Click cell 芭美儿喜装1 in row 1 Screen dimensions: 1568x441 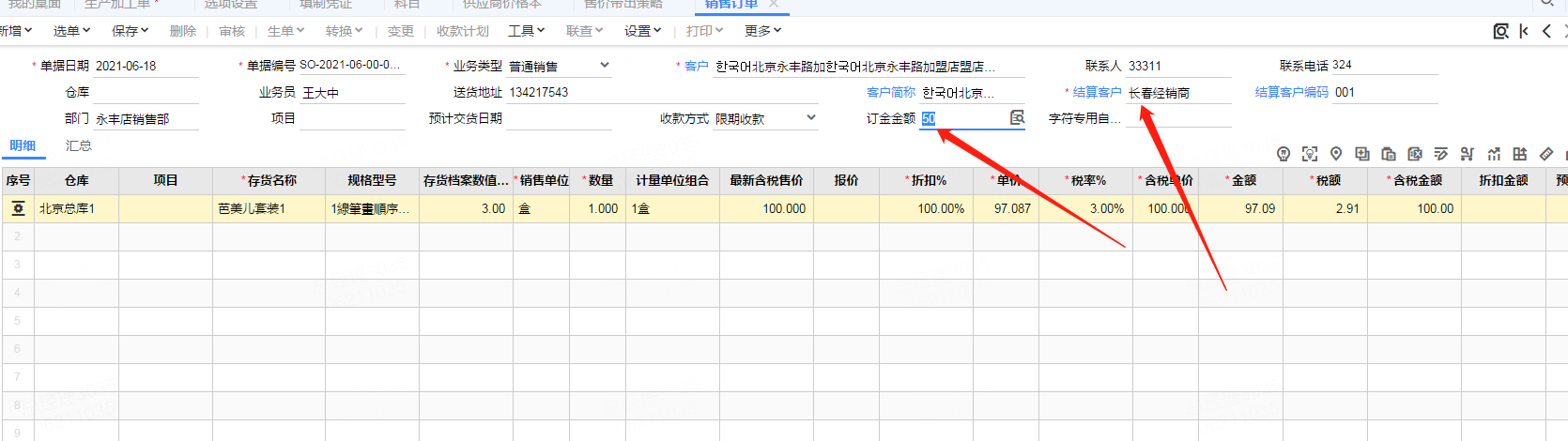269,208
